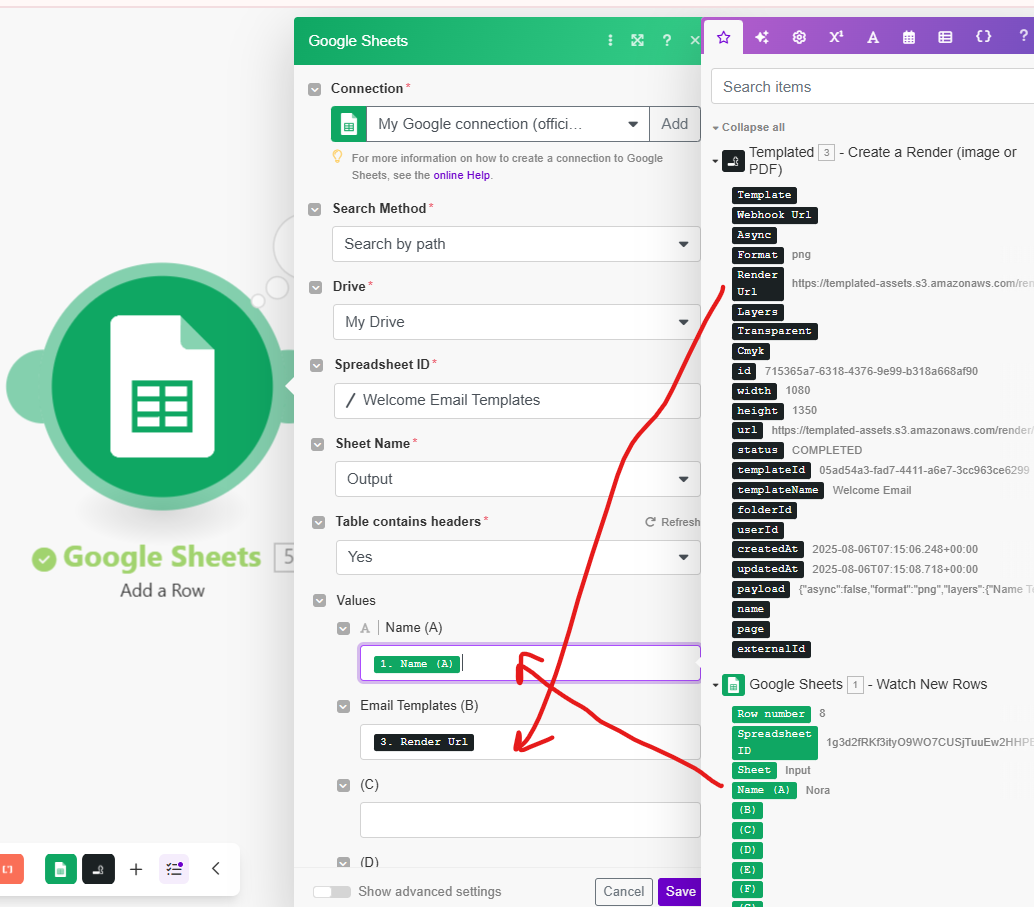1034x907 pixels.
Task: Click the text type icon for Name (A)
Action: (365, 628)
